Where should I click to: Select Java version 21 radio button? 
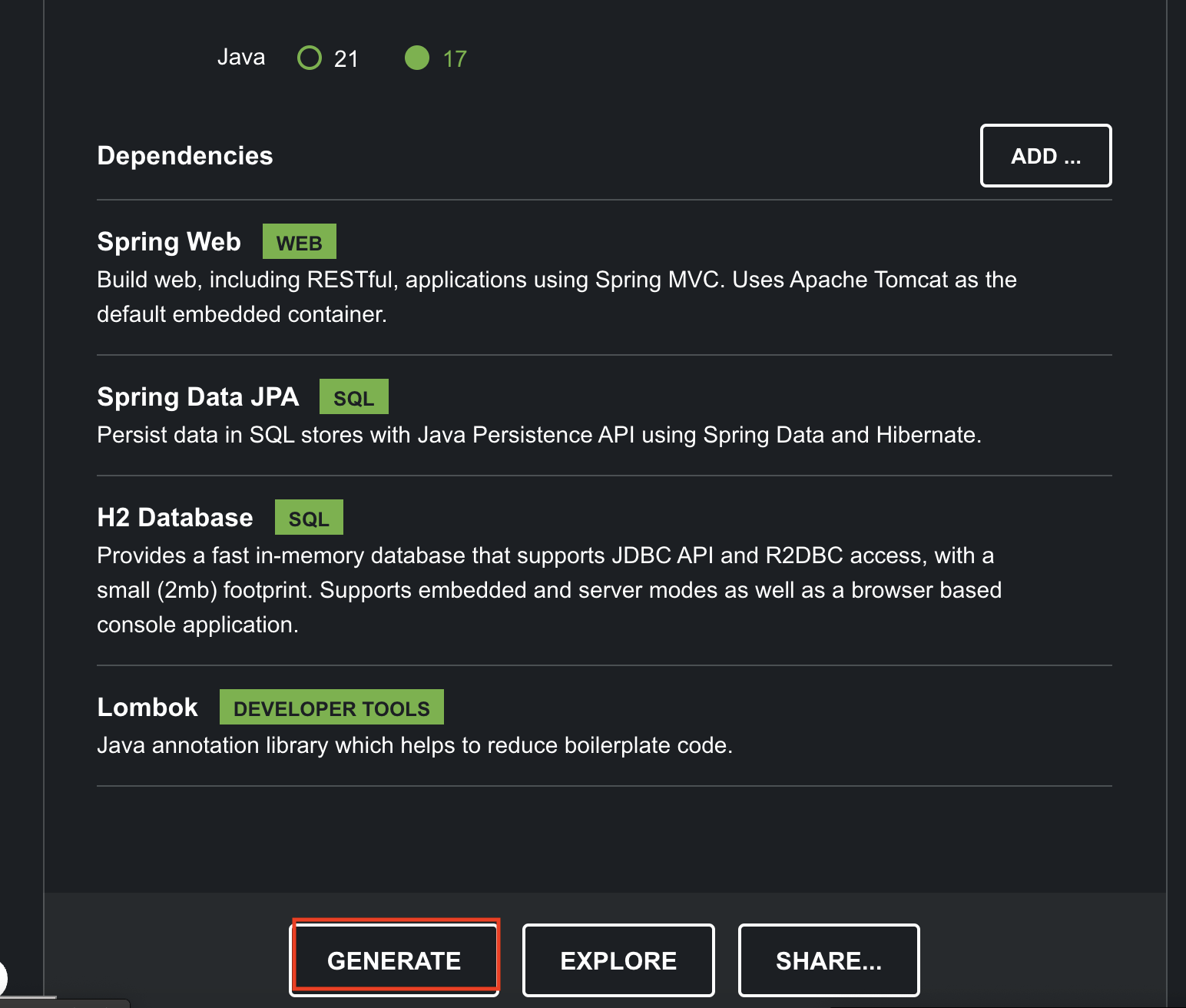coord(310,58)
